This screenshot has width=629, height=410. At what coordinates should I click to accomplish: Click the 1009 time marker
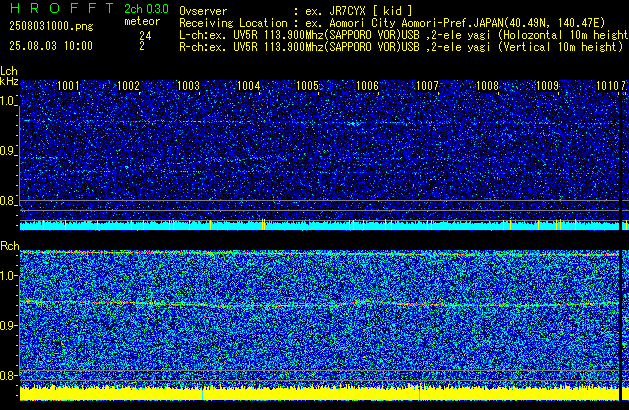pyautogui.click(x=548, y=86)
